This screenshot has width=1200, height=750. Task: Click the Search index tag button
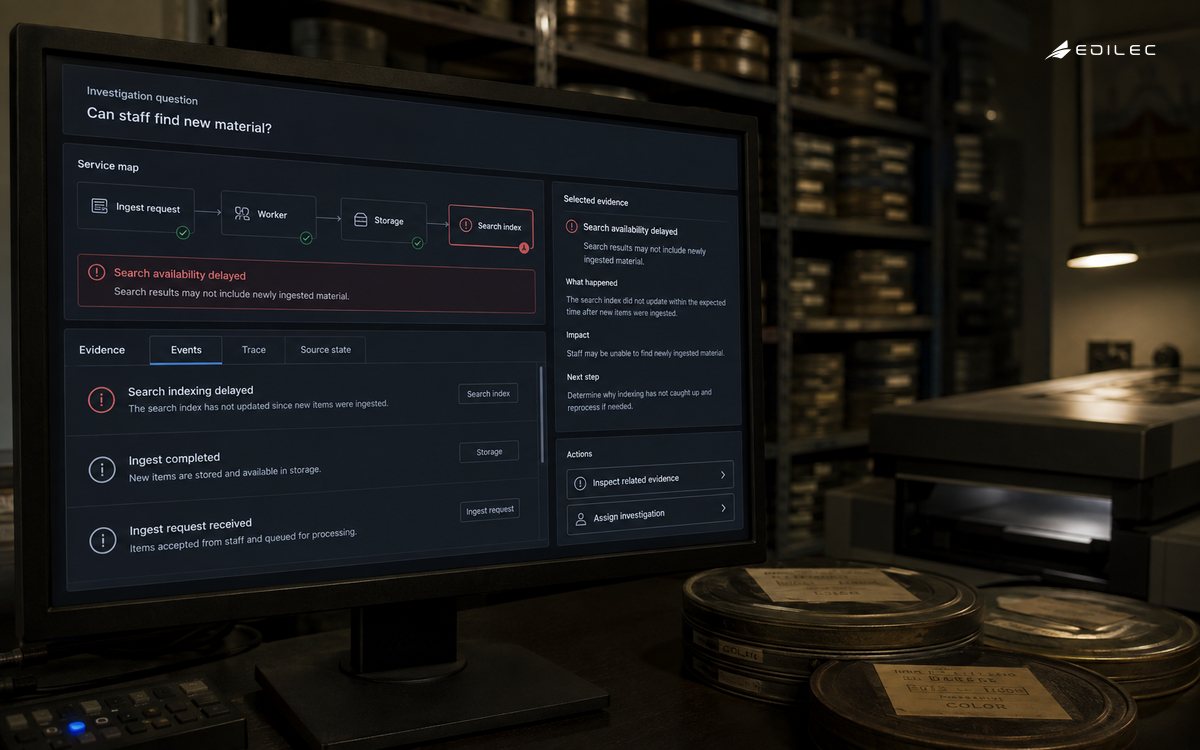pos(489,393)
